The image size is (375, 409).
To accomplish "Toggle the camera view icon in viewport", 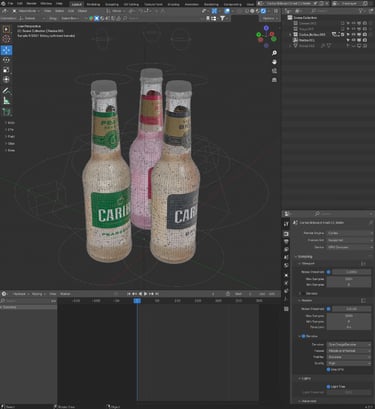I will [x=274, y=71].
